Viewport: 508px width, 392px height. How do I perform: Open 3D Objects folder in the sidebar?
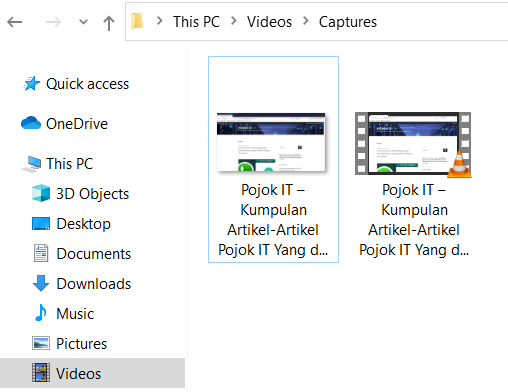pos(92,194)
